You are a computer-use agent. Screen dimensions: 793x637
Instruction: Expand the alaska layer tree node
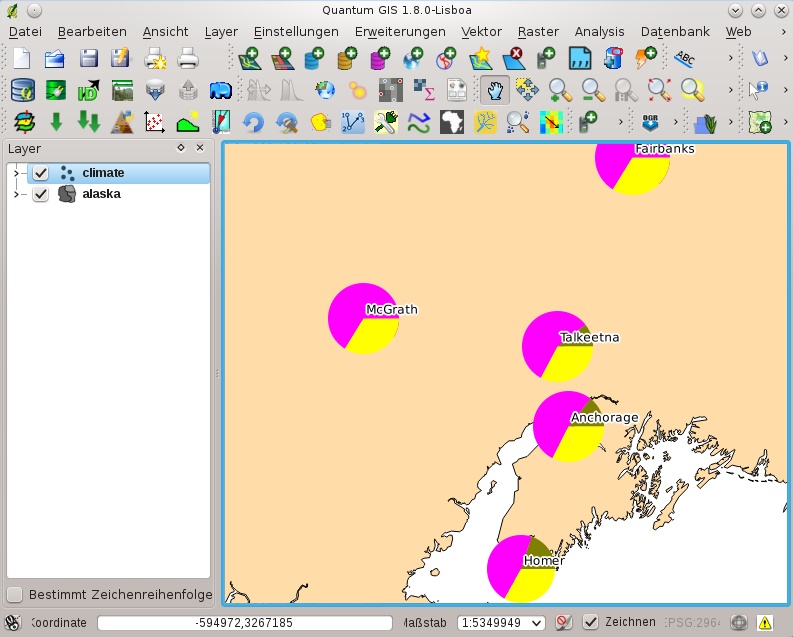[x=16, y=194]
